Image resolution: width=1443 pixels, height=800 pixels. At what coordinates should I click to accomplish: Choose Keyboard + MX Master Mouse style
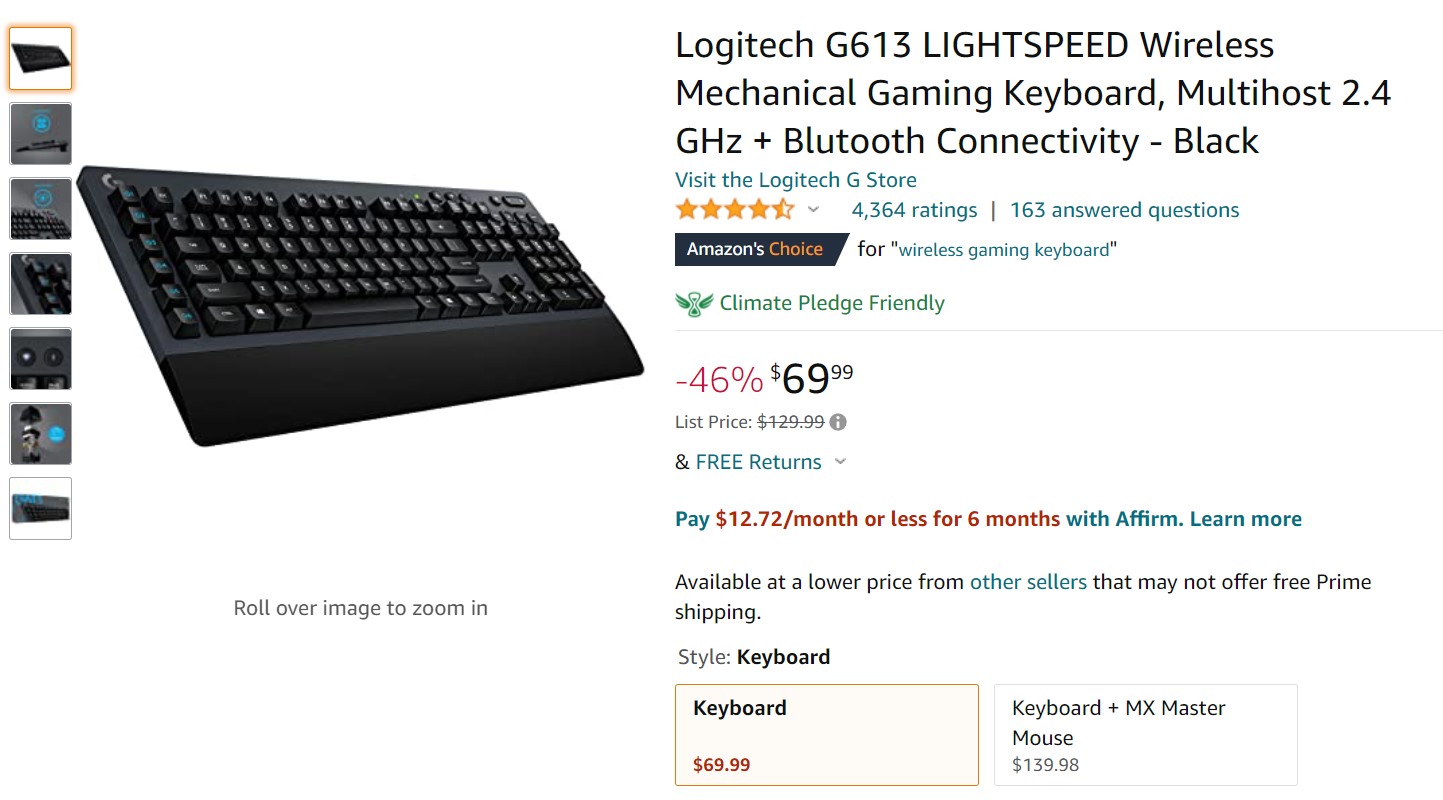[x=1145, y=735]
